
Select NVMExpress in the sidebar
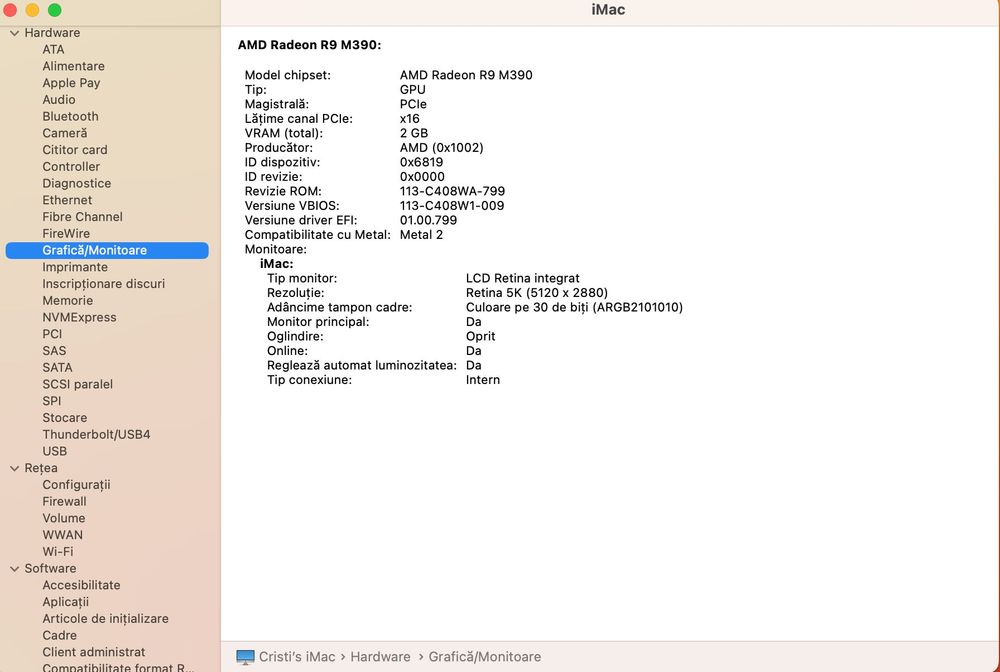pyautogui.click(x=79, y=317)
